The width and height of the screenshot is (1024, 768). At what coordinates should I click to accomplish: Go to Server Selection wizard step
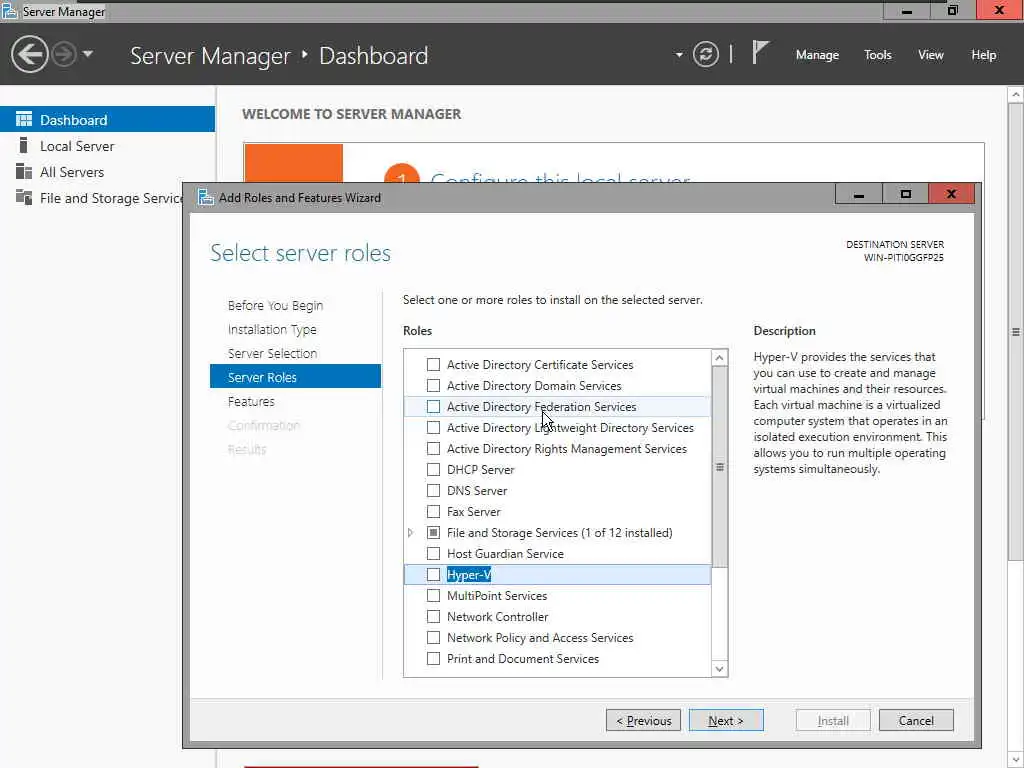click(272, 353)
